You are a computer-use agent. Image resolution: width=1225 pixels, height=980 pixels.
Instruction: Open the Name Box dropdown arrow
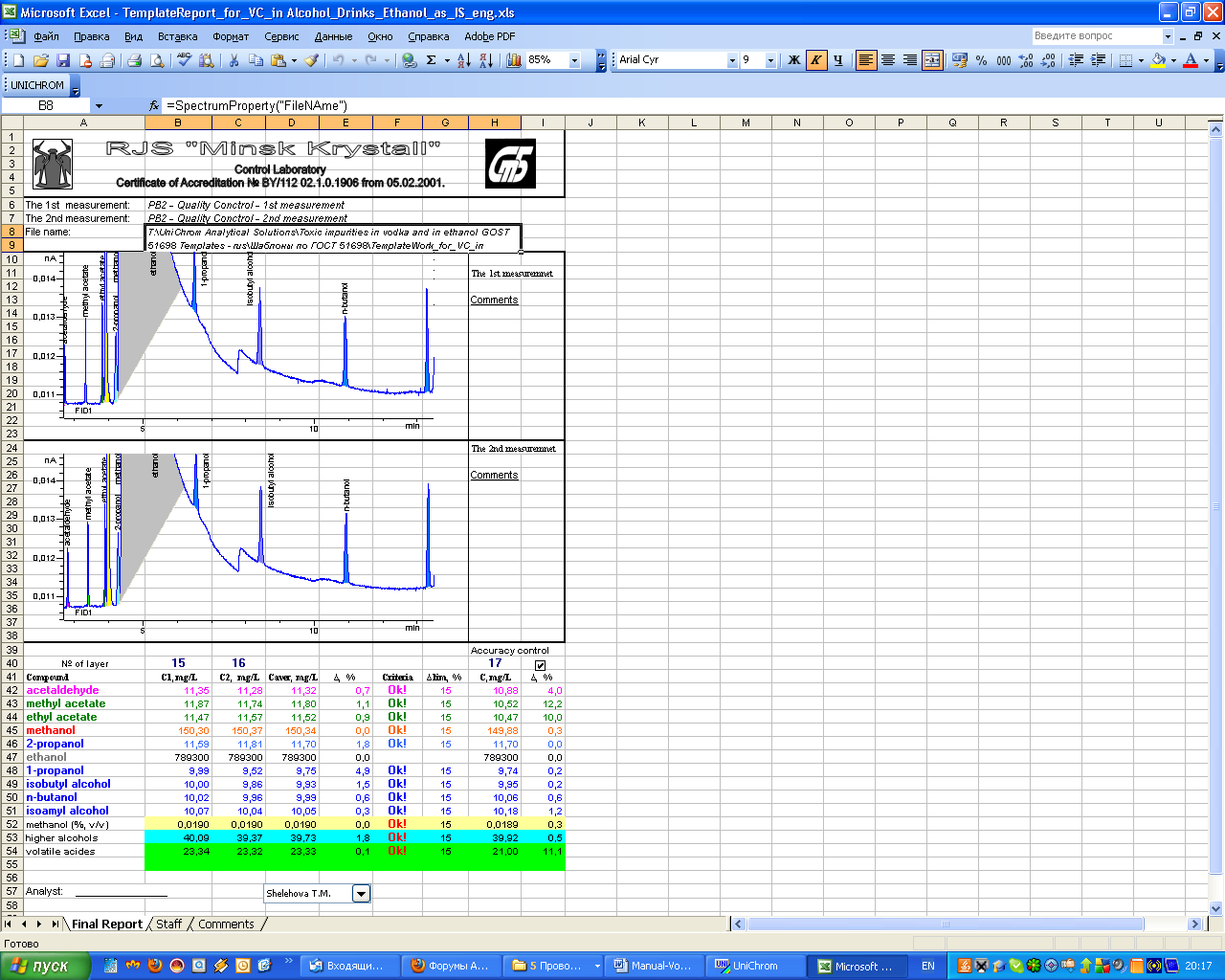(x=98, y=106)
